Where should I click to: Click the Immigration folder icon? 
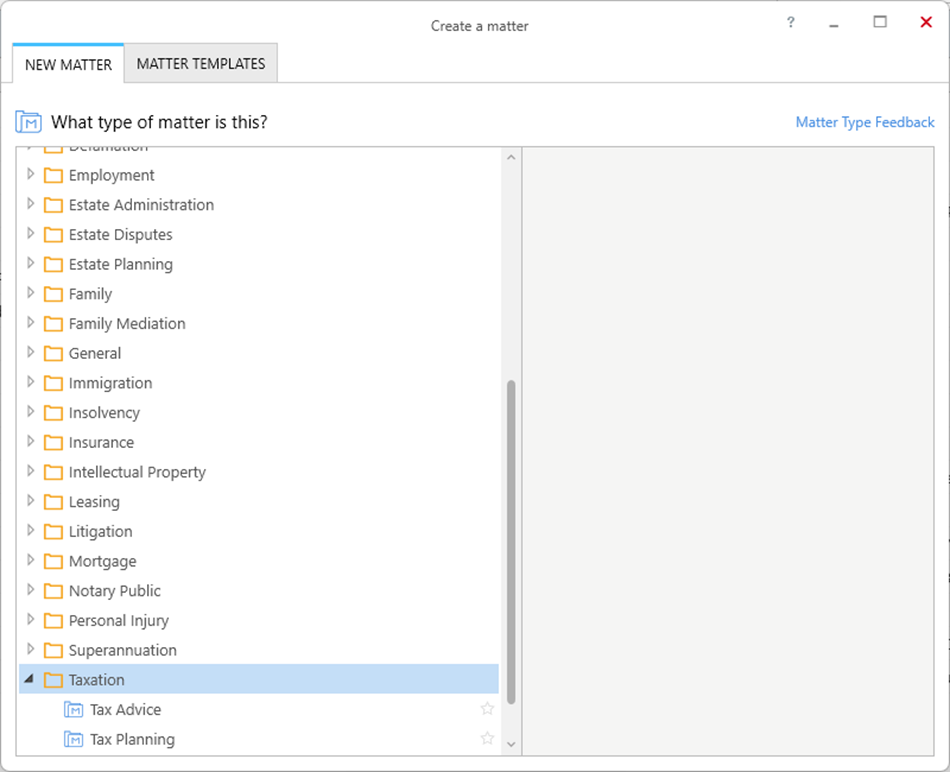pos(53,383)
